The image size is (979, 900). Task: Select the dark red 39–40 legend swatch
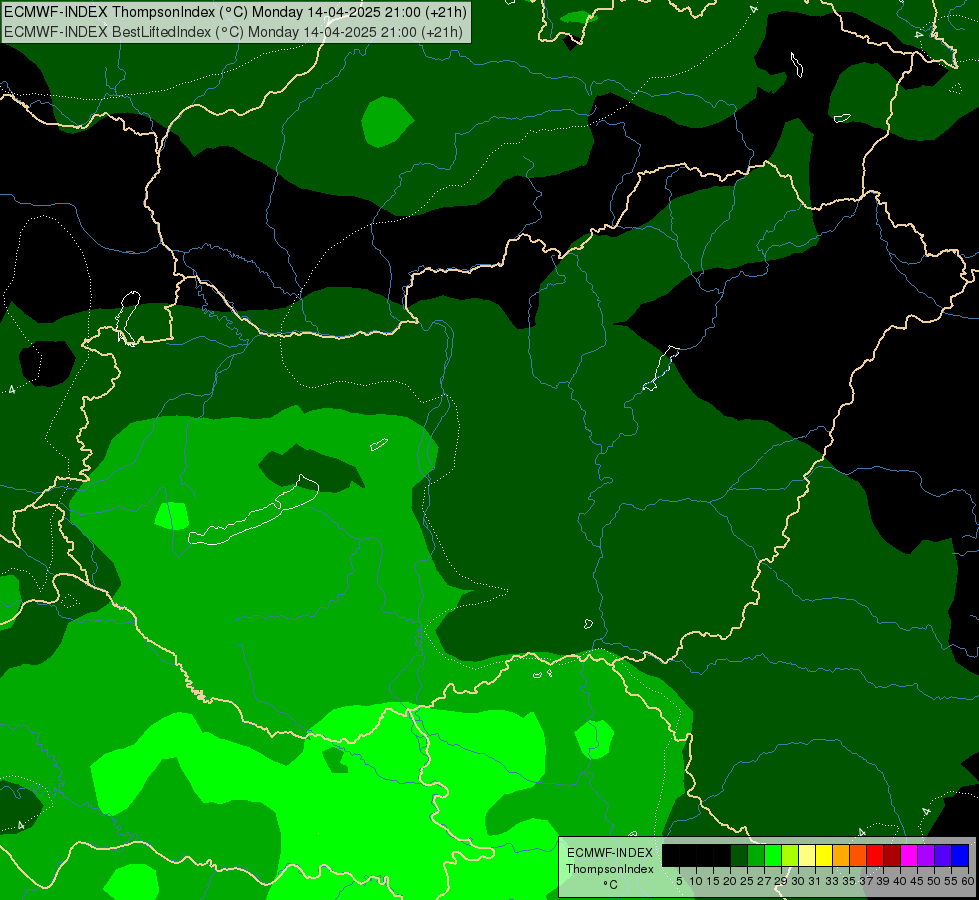[x=892, y=855]
